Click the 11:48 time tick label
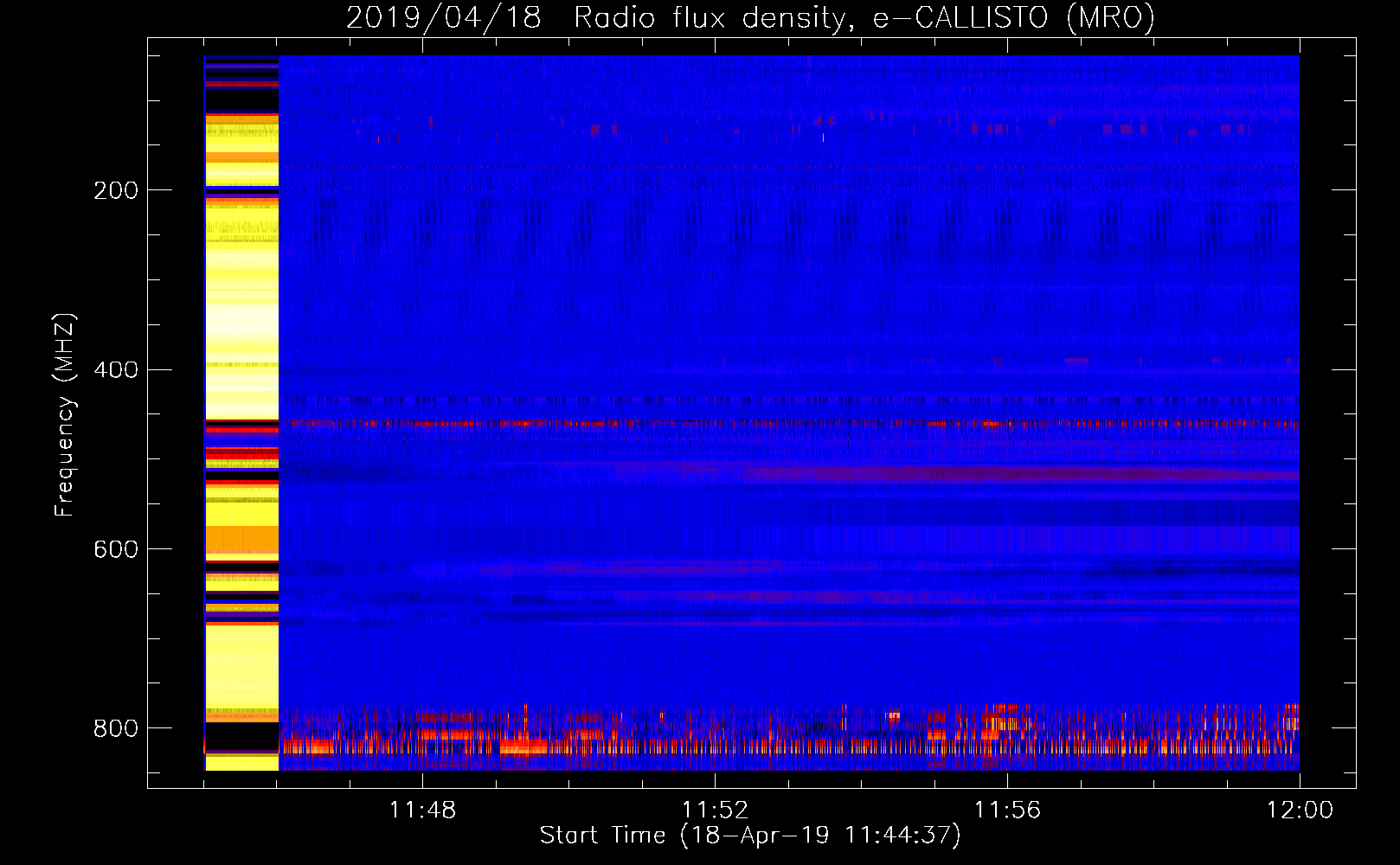 click(422, 810)
